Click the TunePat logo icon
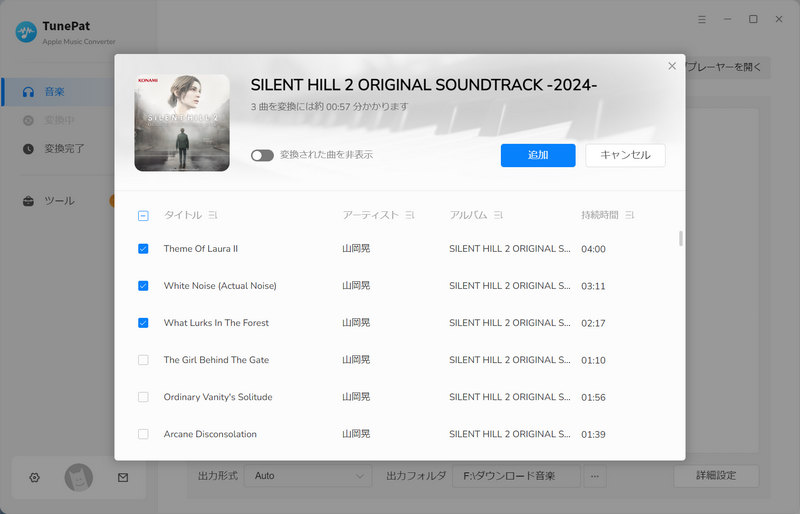This screenshot has height=514, width=800. [26, 32]
